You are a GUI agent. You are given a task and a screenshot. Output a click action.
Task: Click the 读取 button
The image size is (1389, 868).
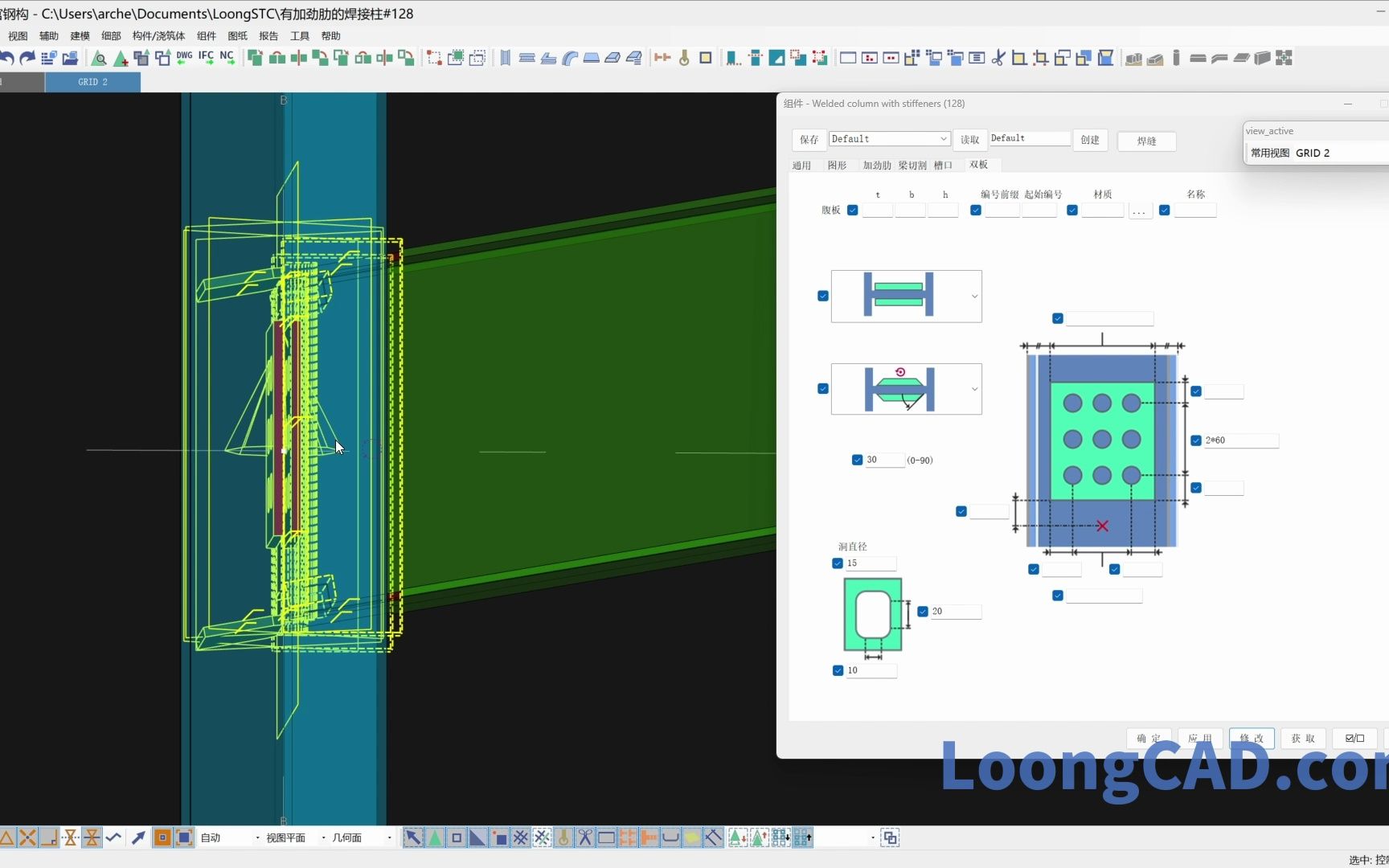(970, 140)
